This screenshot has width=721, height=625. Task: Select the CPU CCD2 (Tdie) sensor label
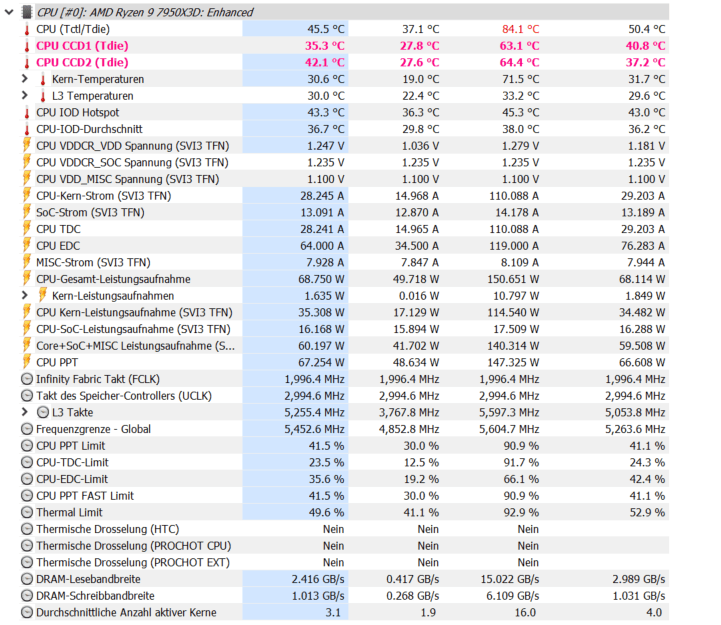pyautogui.click(x=82, y=63)
